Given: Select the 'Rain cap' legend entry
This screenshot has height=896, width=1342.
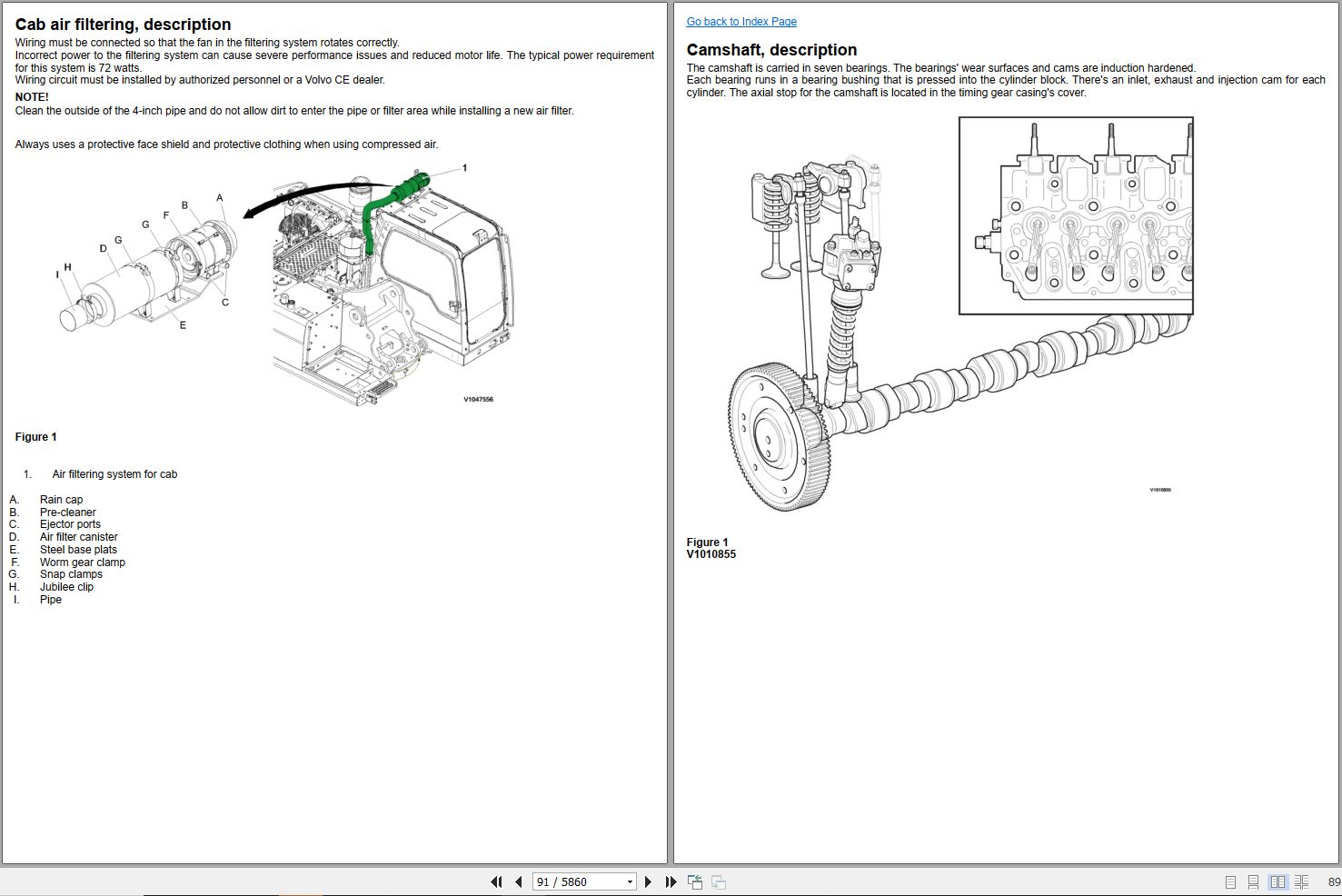Looking at the screenshot, I should (61, 500).
